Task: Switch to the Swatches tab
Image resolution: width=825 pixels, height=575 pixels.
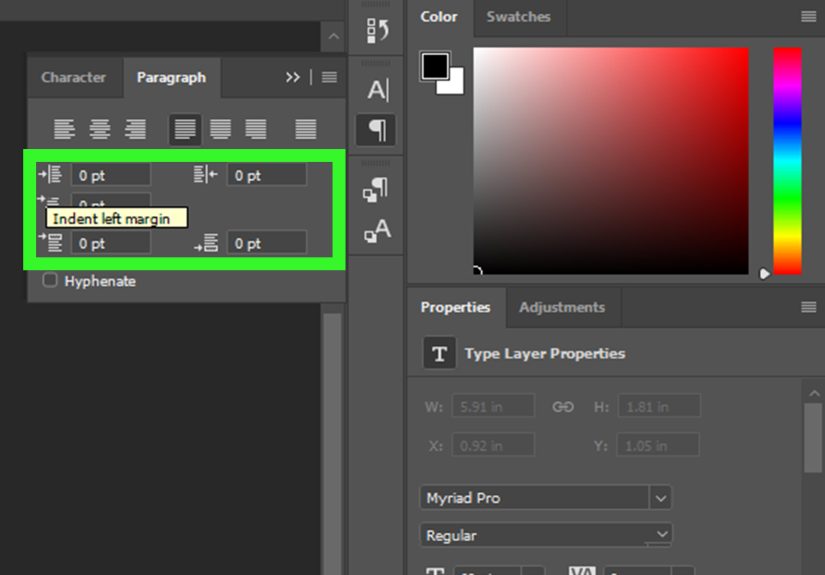Action: point(519,17)
